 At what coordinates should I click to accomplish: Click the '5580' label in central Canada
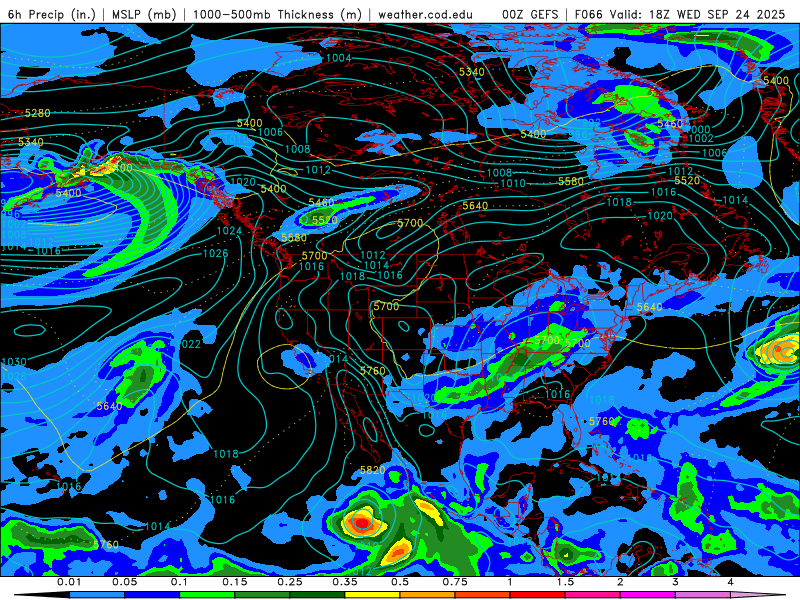(570, 181)
